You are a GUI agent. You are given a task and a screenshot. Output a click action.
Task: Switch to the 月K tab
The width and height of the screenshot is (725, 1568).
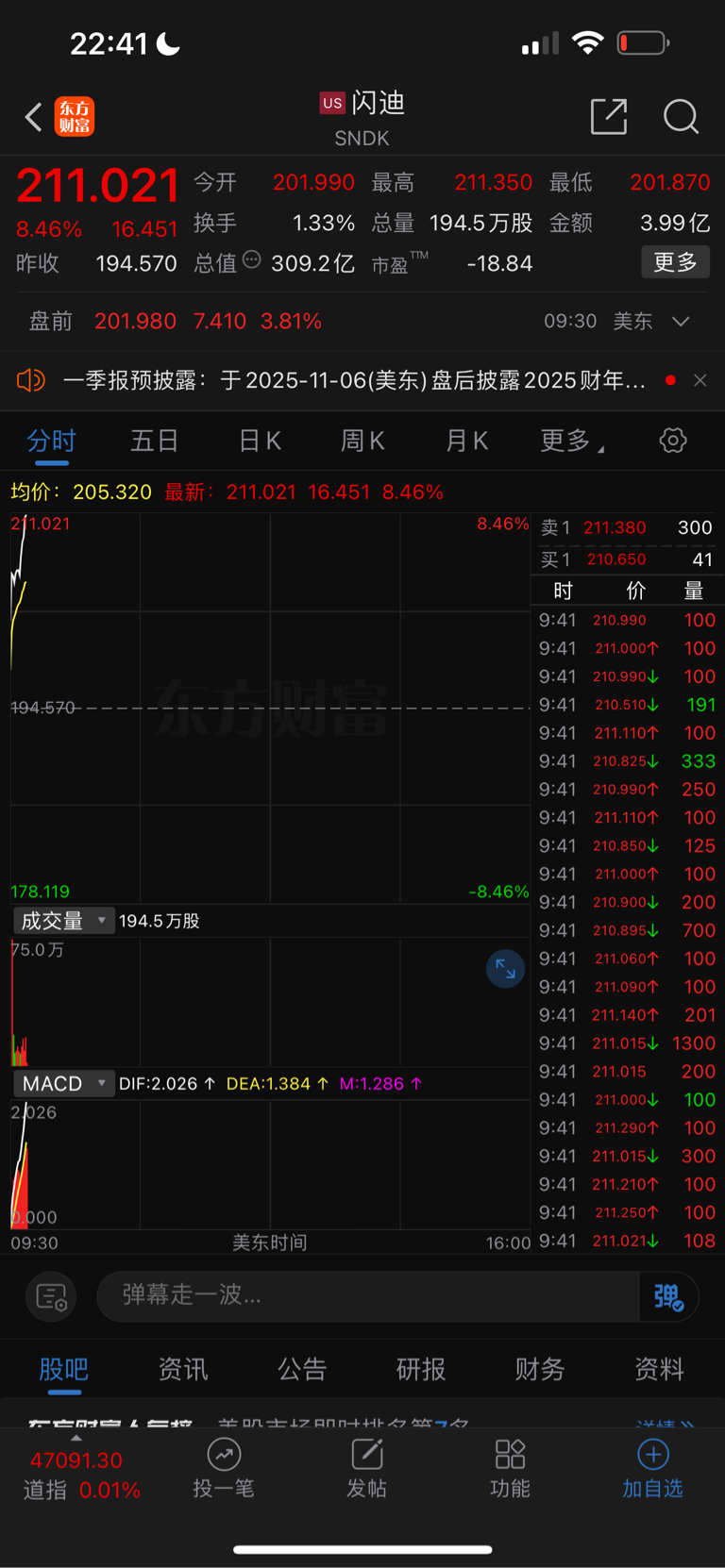pyautogui.click(x=466, y=441)
